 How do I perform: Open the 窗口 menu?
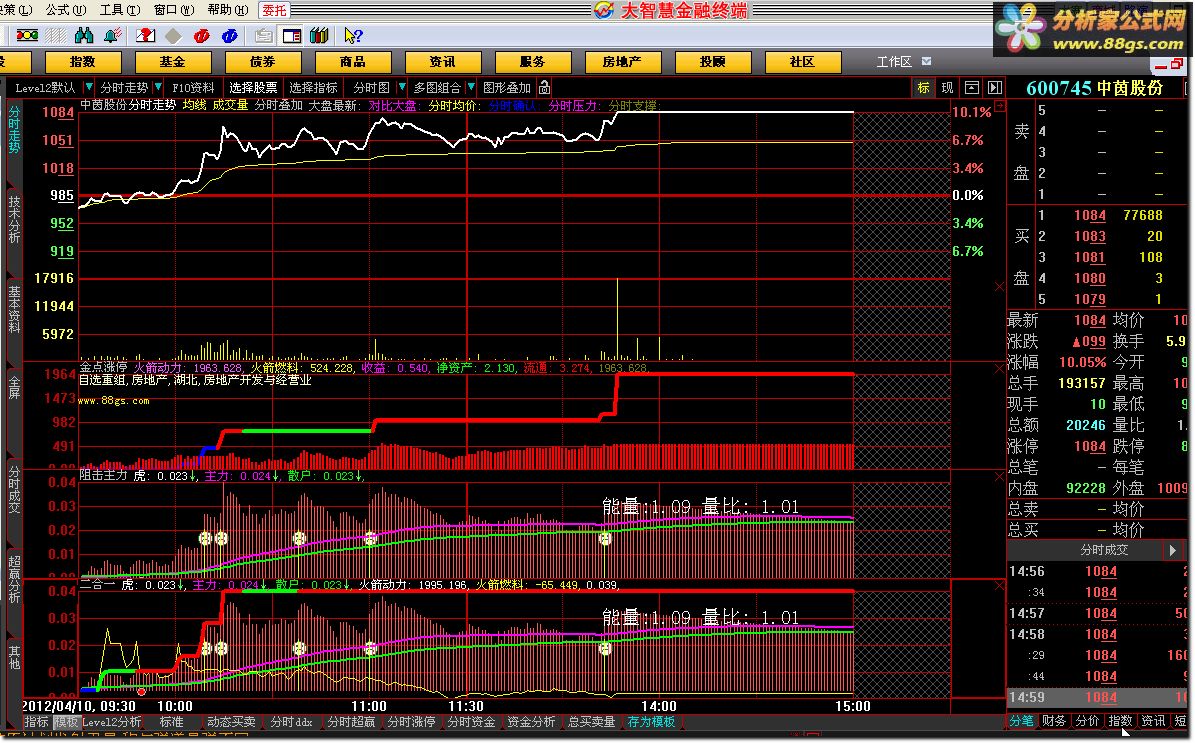coord(174,10)
